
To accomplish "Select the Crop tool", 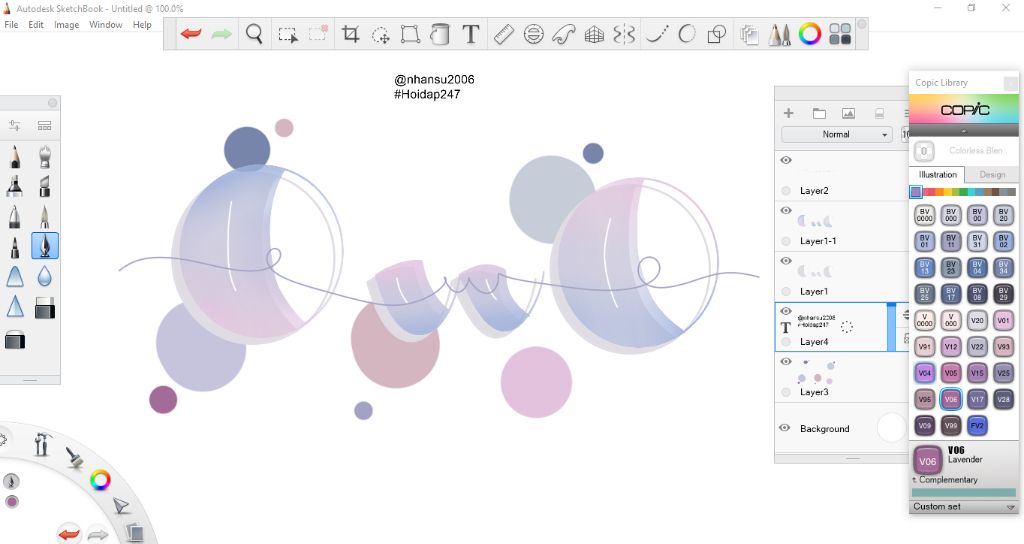I will [x=351, y=34].
